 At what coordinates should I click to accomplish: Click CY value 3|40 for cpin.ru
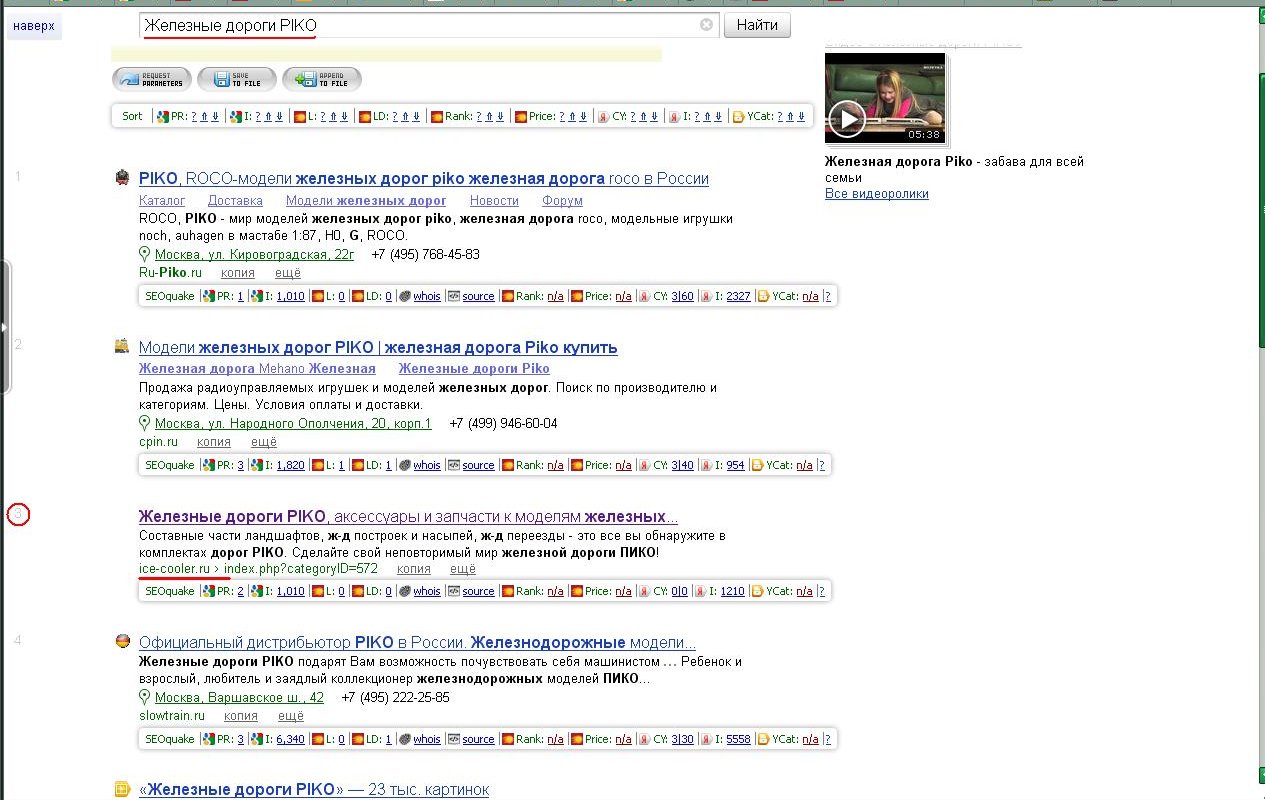(682, 465)
